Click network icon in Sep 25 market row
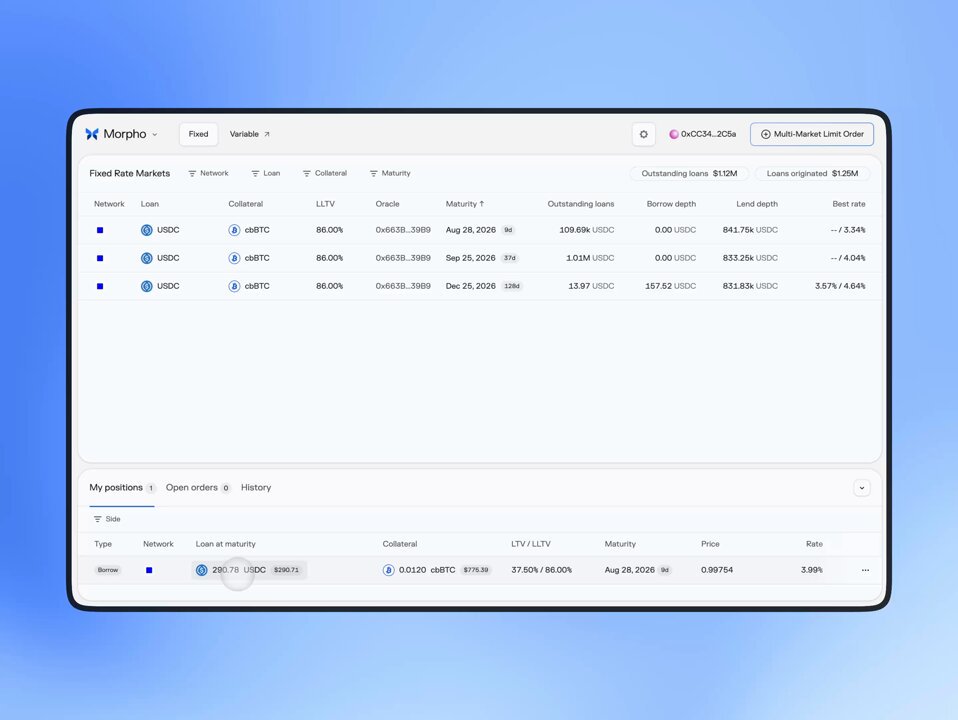Image resolution: width=958 pixels, height=720 pixels. click(x=100, y=259)
